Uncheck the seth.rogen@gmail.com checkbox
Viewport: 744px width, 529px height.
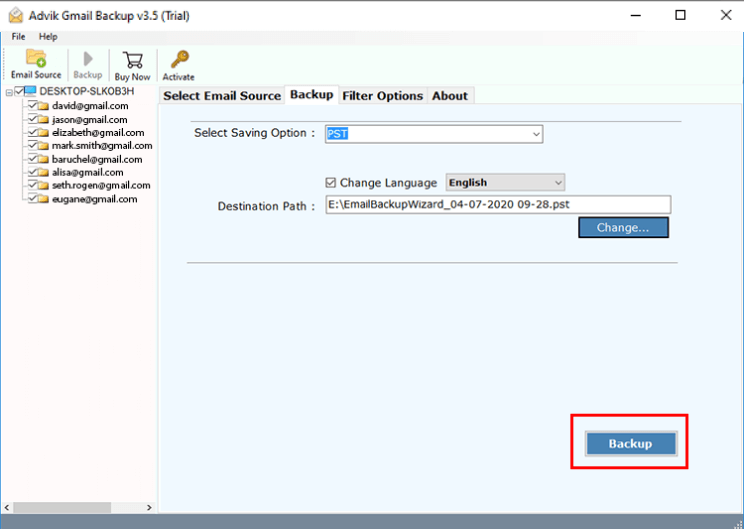tap(32, 185)
